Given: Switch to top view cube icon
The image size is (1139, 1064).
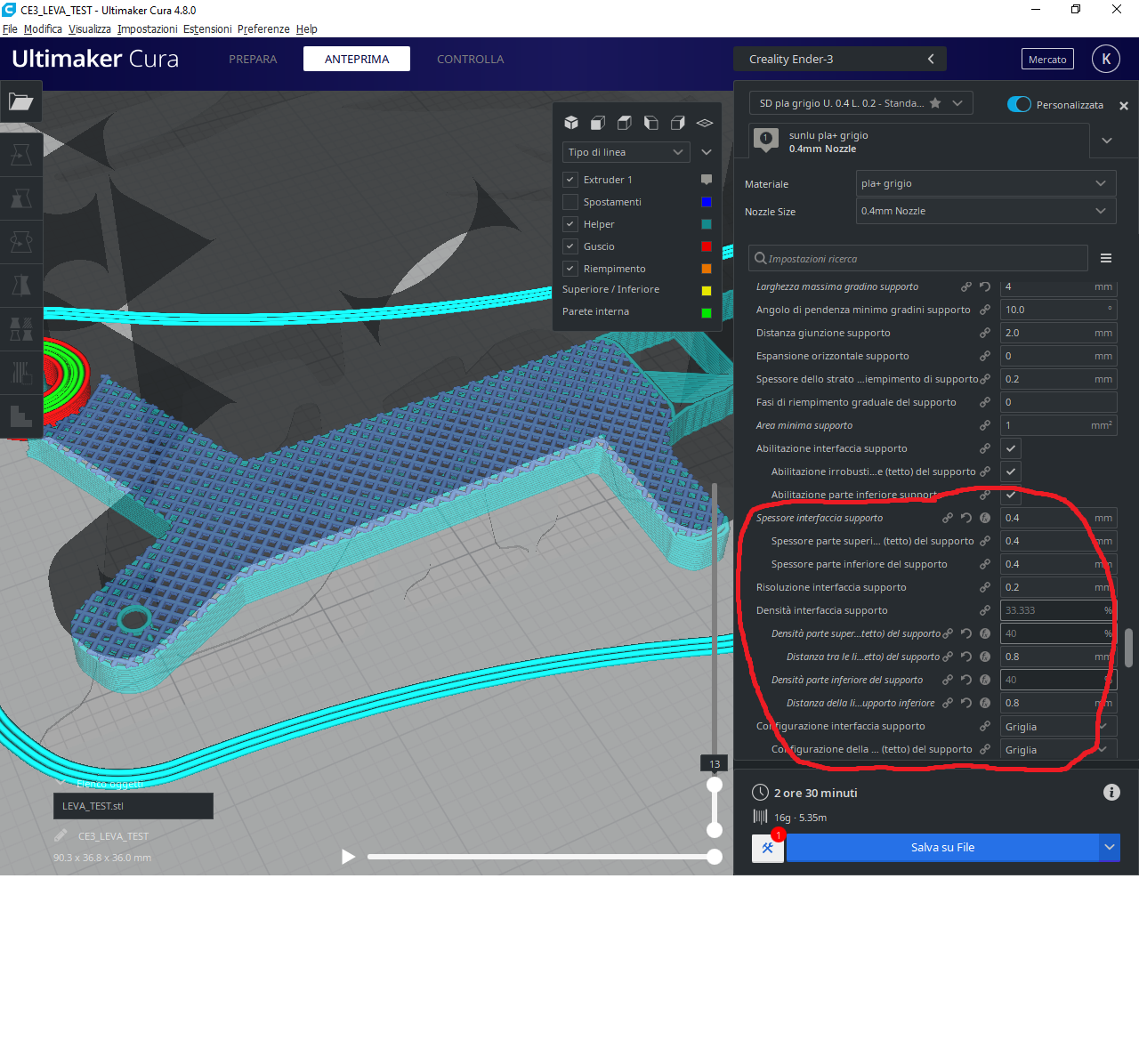Looking at the screenshot, I should (625, 123).
